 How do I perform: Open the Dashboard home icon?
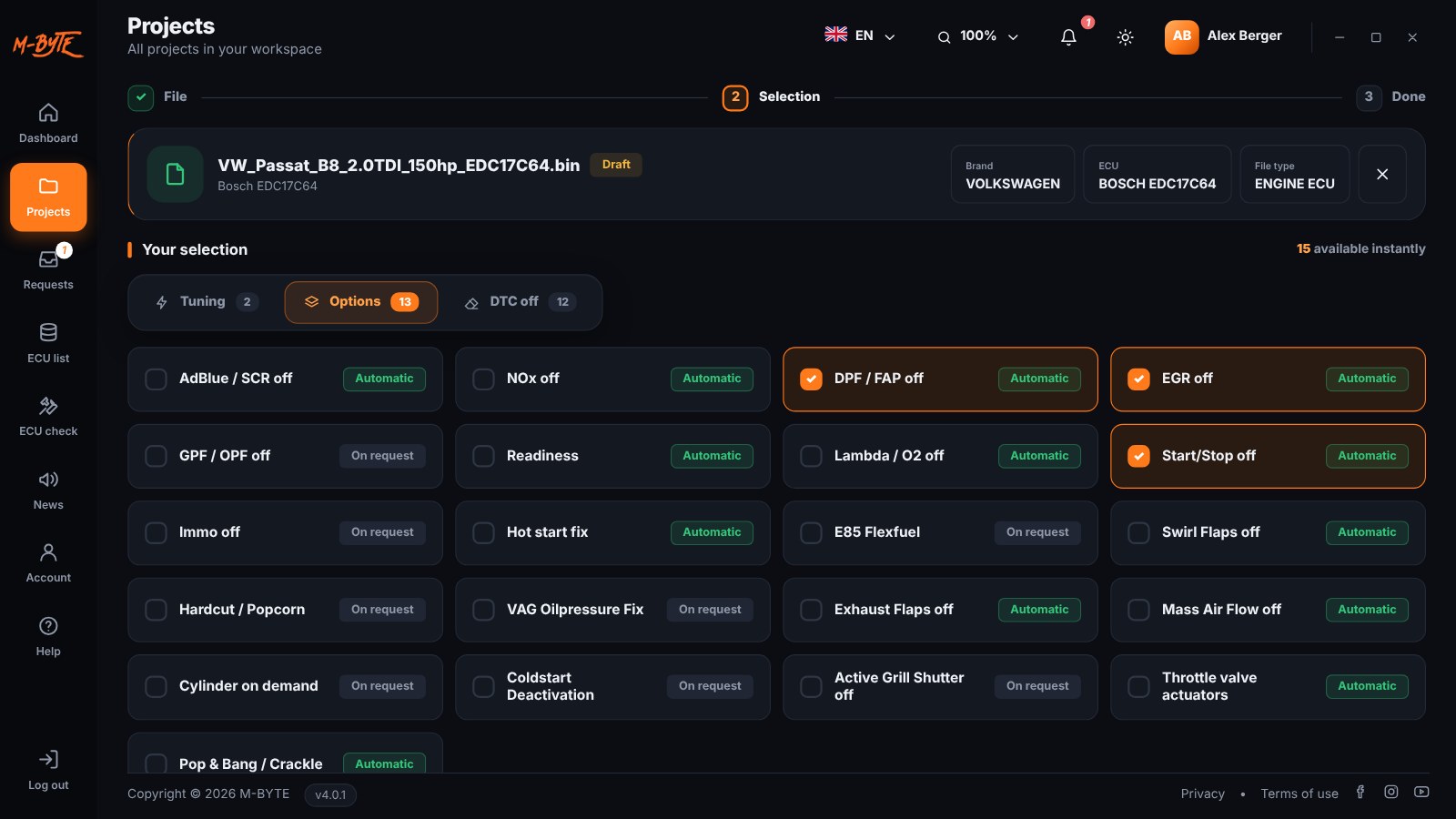[x=48, y=113]
